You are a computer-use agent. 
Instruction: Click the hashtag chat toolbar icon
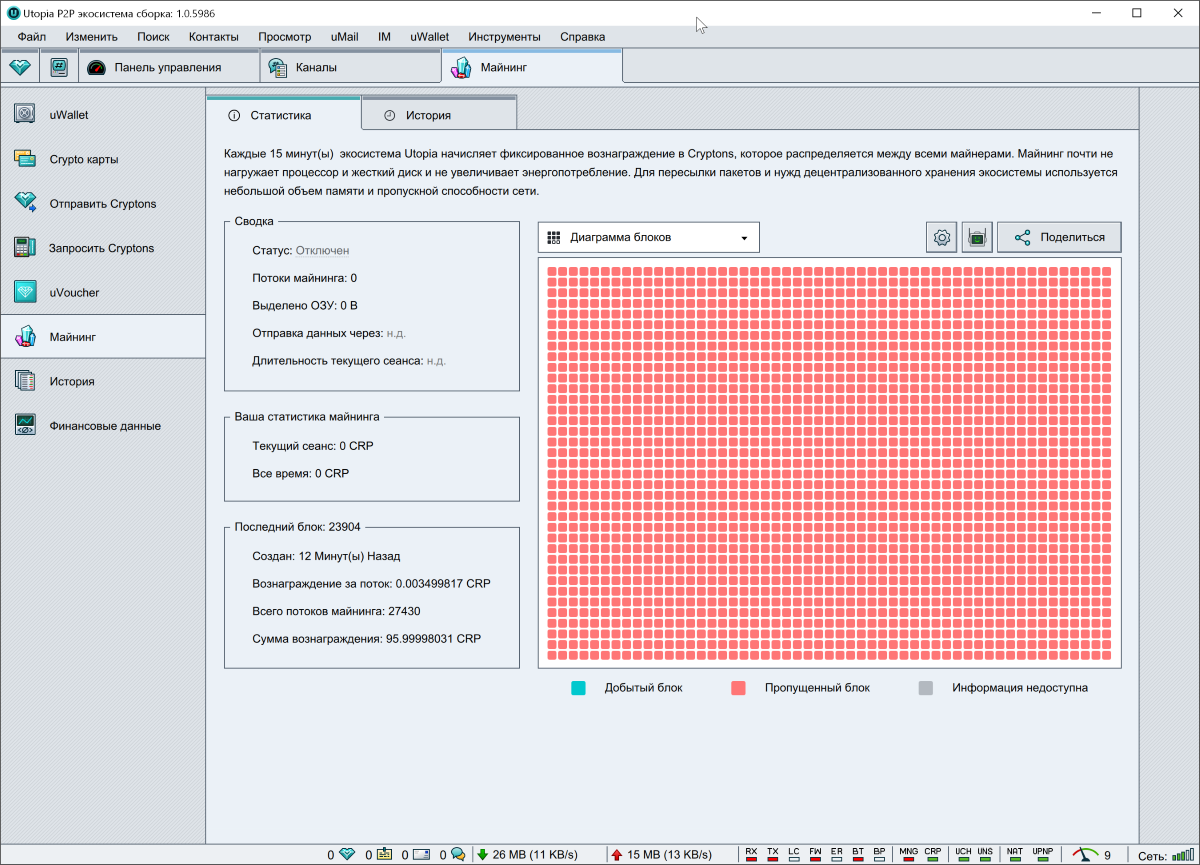(60, 67)
